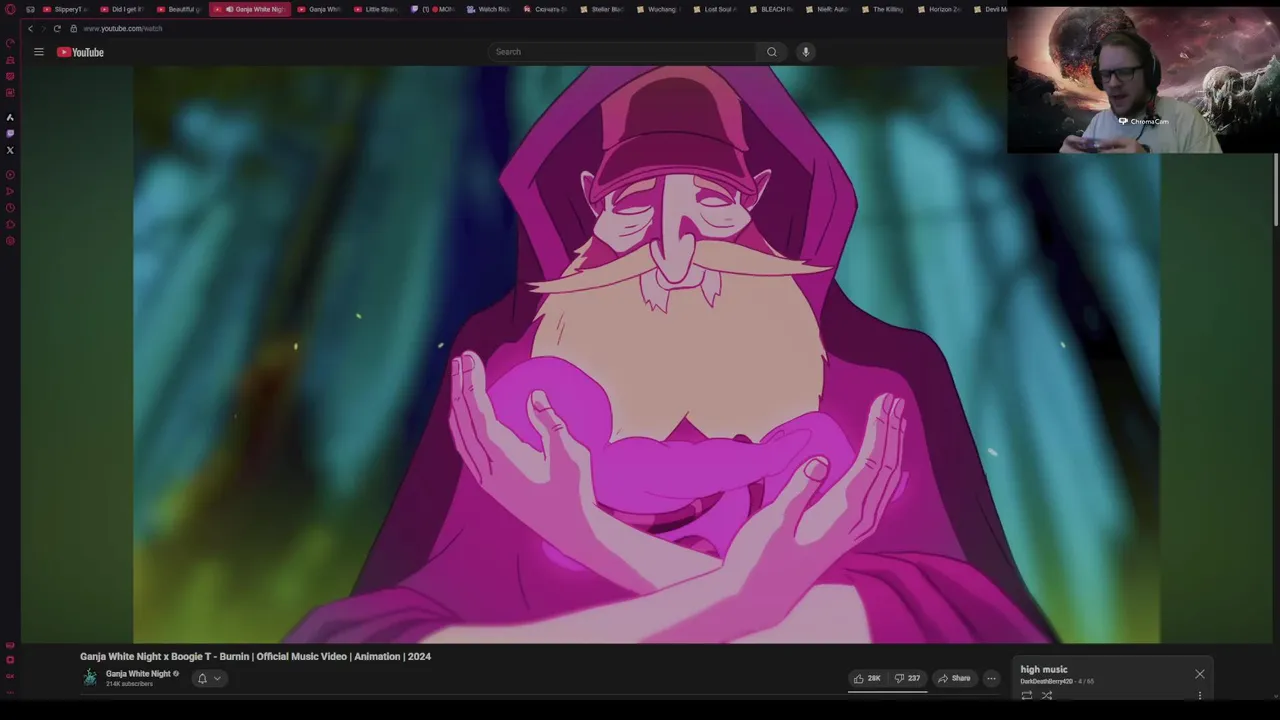Click the search magnifier button
This screenshot has width=1280, height=720.
pos(772,52)
